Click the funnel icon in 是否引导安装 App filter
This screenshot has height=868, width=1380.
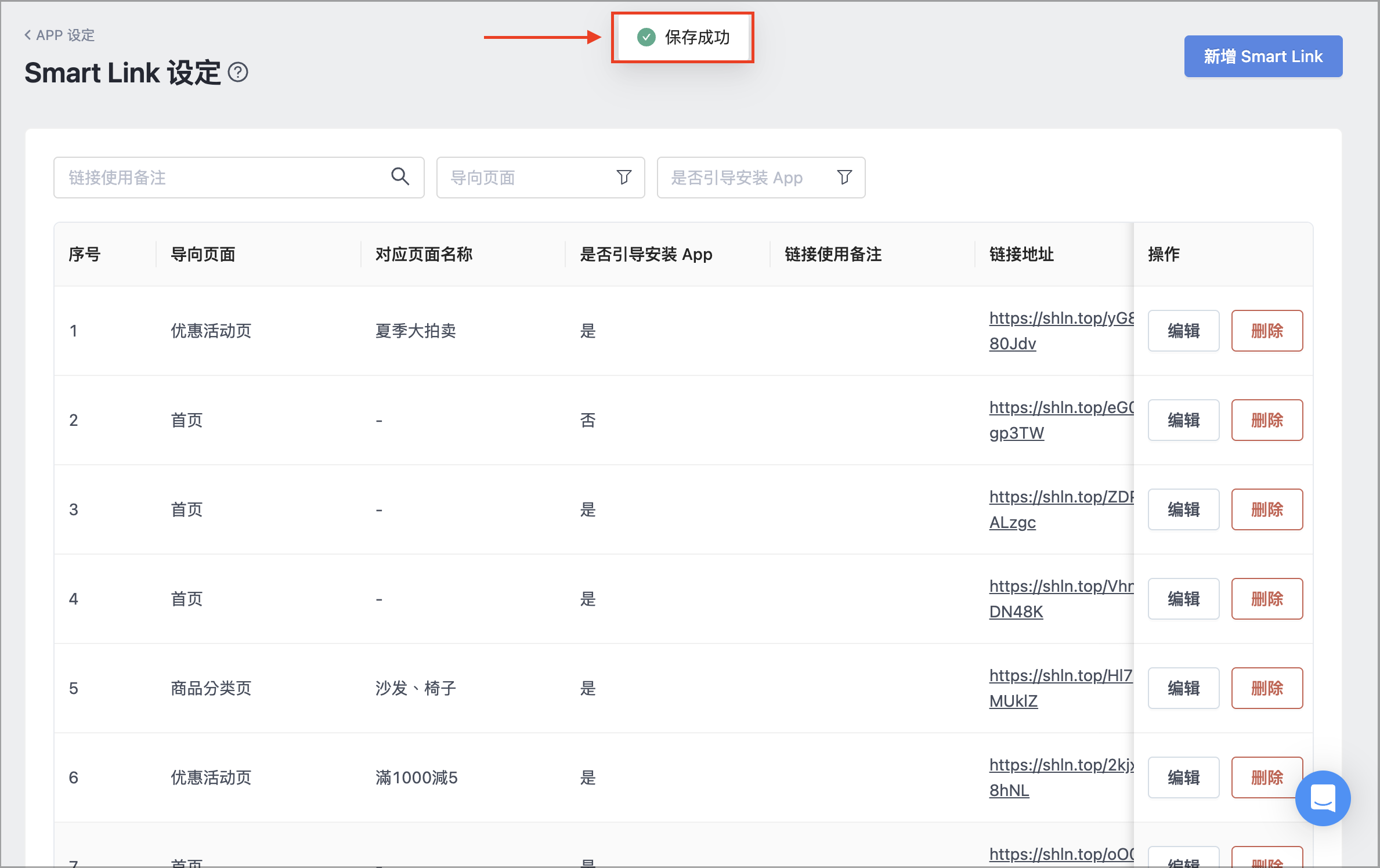click(844, 177)
